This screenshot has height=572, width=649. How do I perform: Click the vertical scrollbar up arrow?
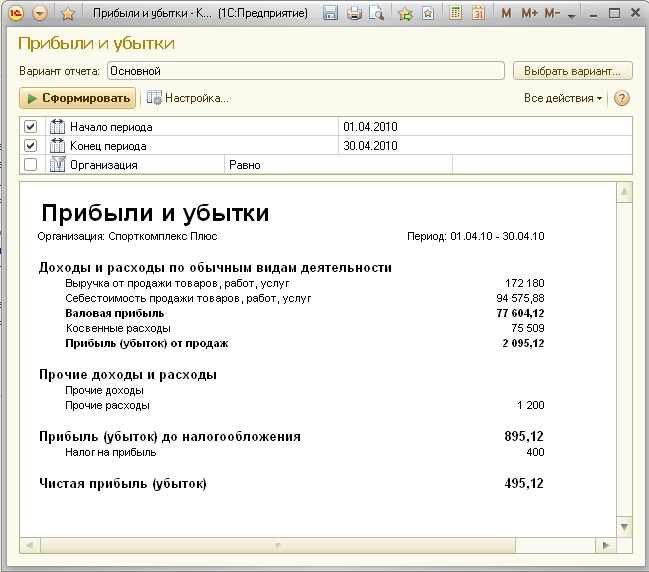(624, 192)
